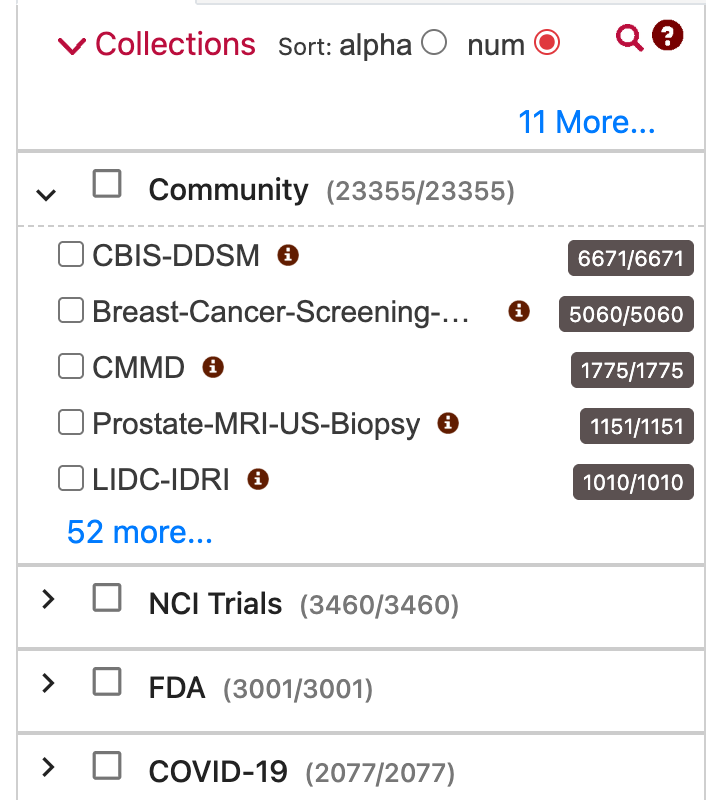Collapse the Community group chevron
Viewport: 714px width, 800px height.
tap(46, 194)
